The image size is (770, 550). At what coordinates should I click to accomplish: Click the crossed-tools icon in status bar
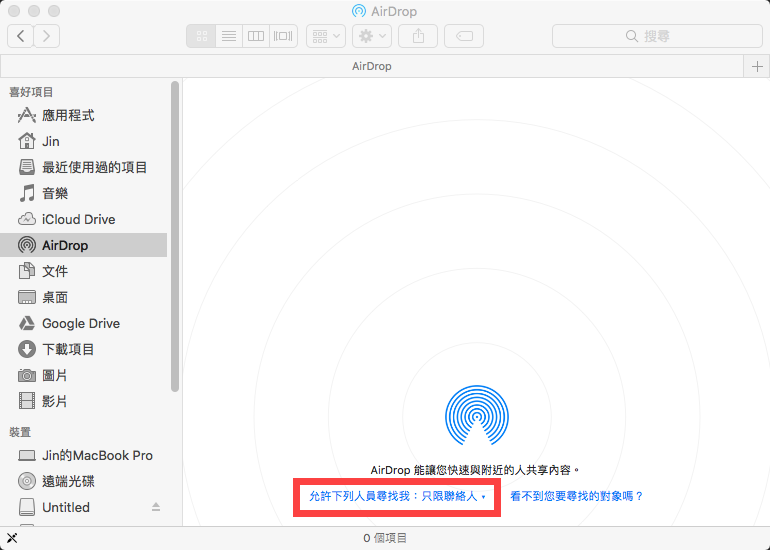[12, 538]
